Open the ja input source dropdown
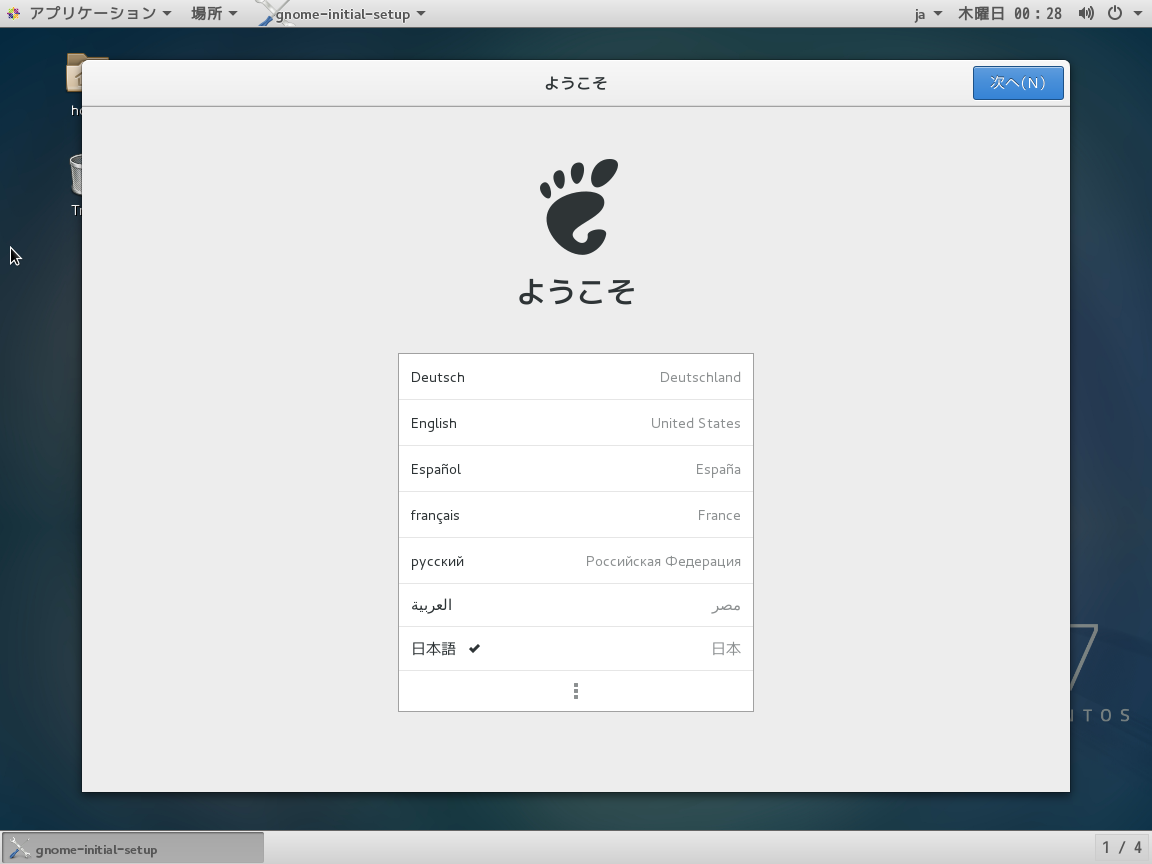The height and width of the screenshot is (864, 1152). [x=928, y=13]
